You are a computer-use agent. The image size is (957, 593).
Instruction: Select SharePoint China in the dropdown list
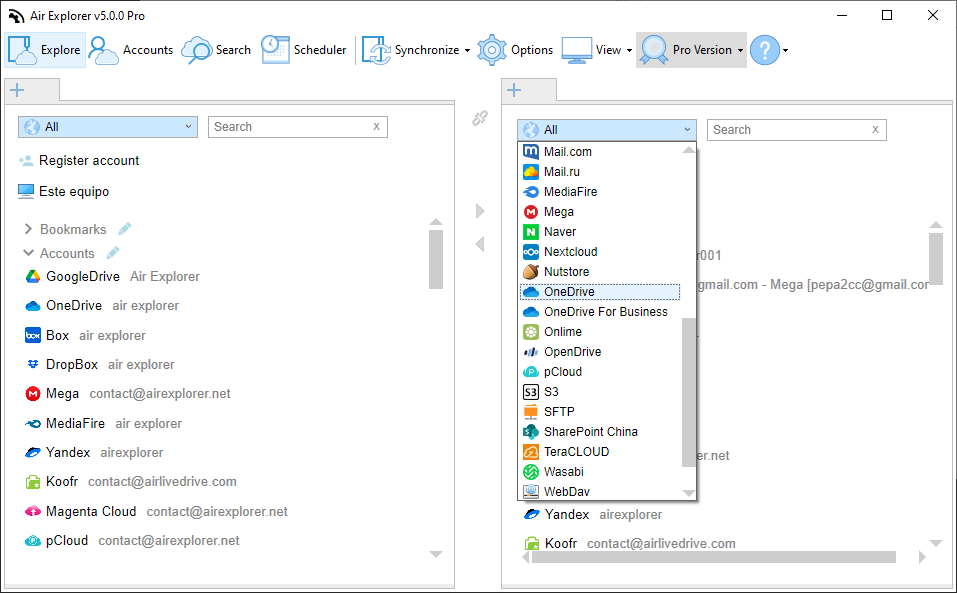point(600,431)
